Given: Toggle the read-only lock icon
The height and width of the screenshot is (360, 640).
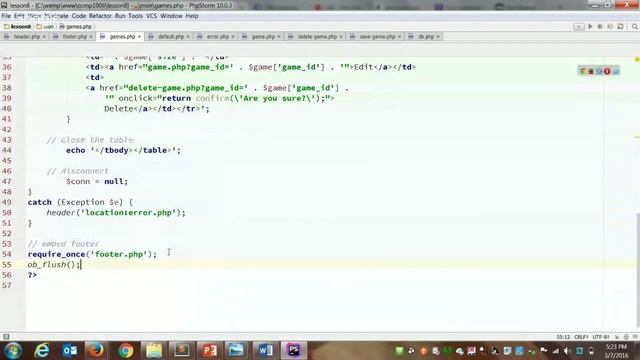Looking at the screenshot, I should (x=617, y=337).
